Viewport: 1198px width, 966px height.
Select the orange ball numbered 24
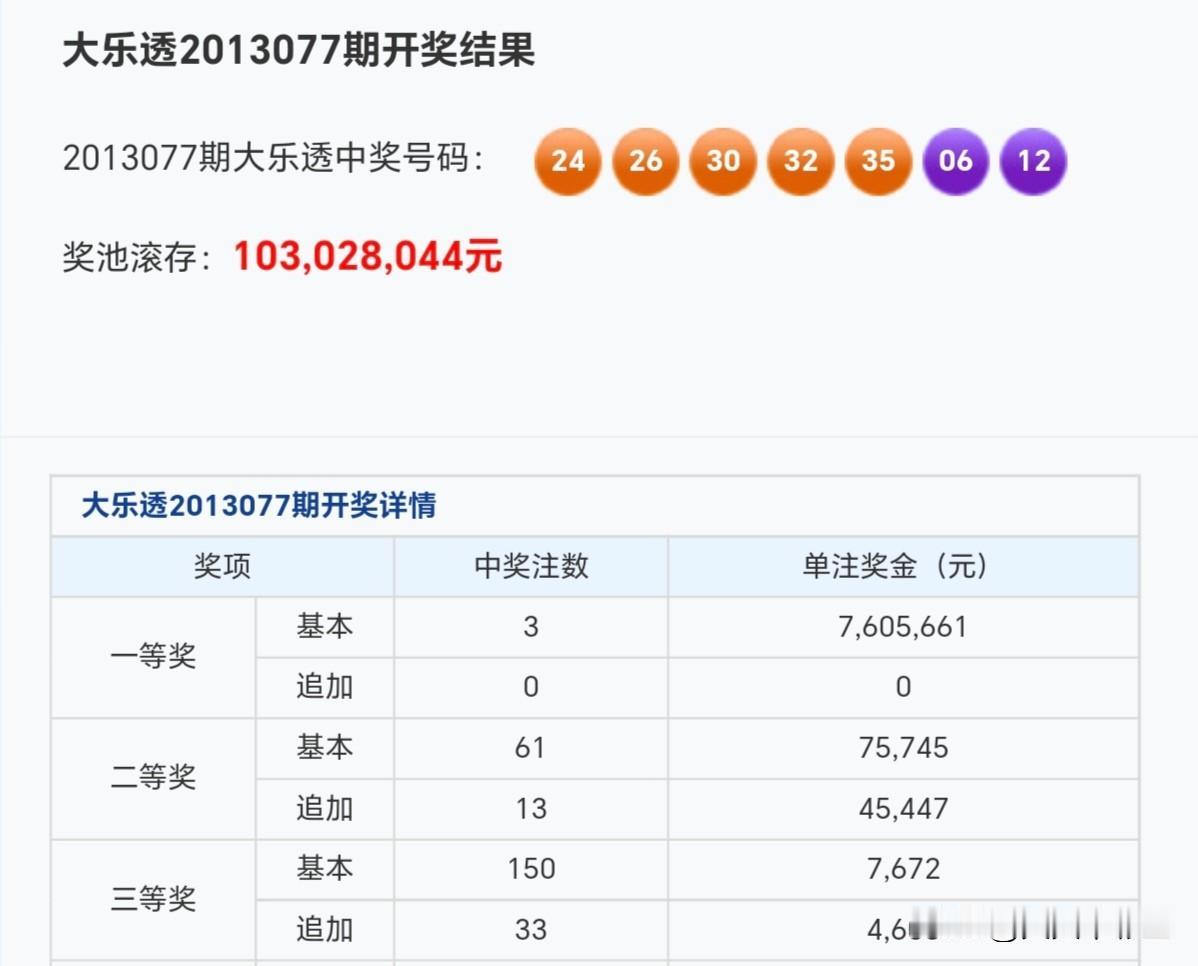[567, 161]
